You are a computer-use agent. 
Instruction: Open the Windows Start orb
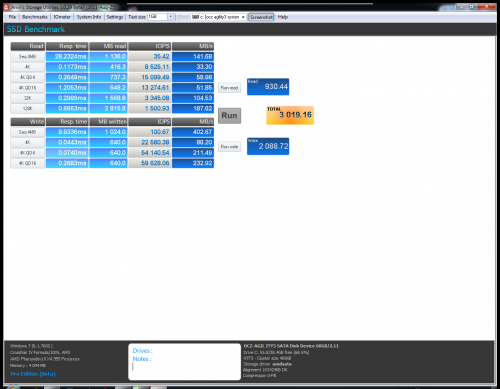pyautogui.click(x=13, y=387)
